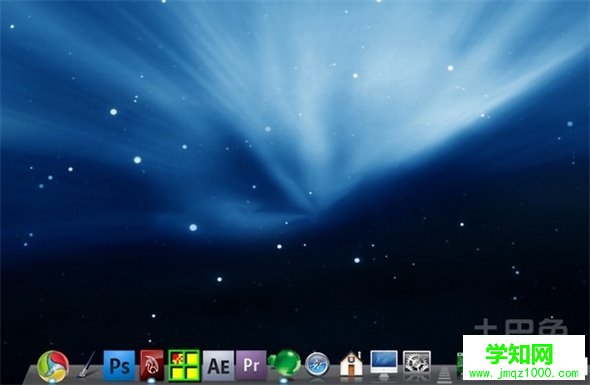Open the Home folder house icon

coord(351,364)
